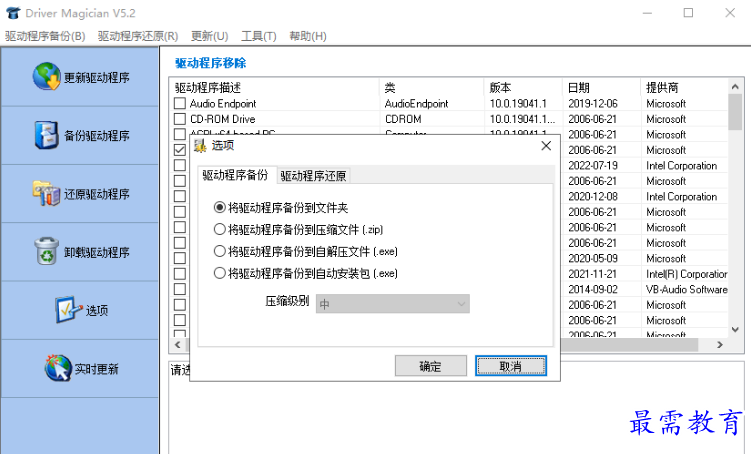Click the Driver Magician hat icon in title bar

(x=13, y=13)
